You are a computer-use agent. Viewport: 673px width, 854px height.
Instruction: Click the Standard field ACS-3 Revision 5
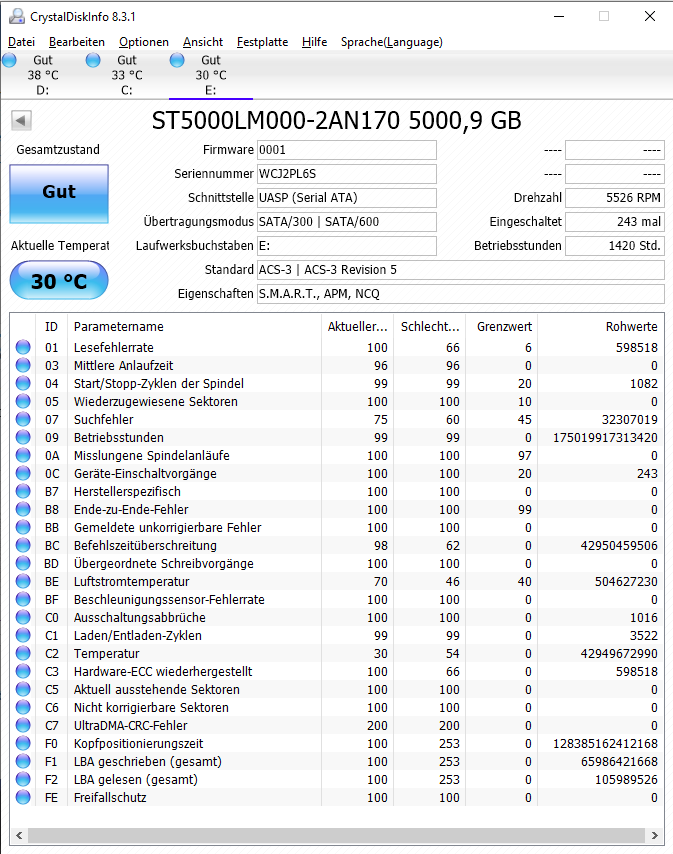point(461,270)
